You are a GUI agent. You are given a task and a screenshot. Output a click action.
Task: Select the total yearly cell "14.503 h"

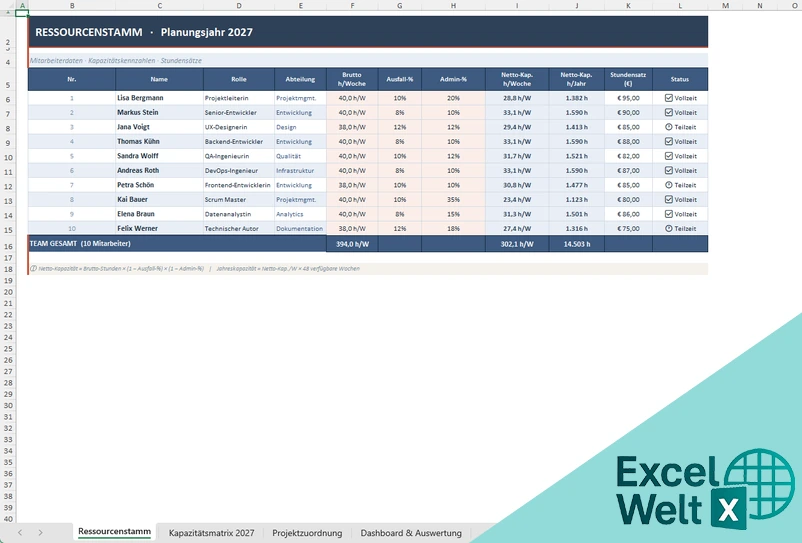coord(576,244)
